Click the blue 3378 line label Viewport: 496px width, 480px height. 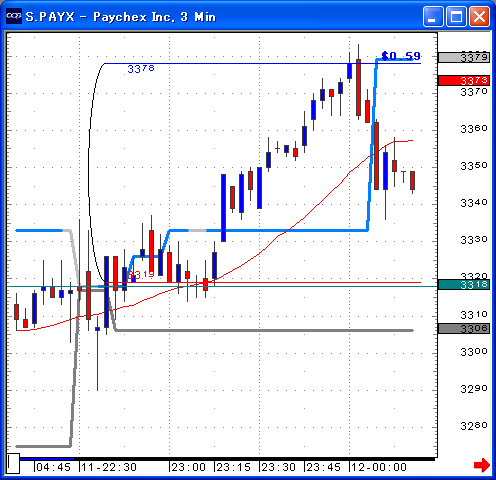click(141, 69)
